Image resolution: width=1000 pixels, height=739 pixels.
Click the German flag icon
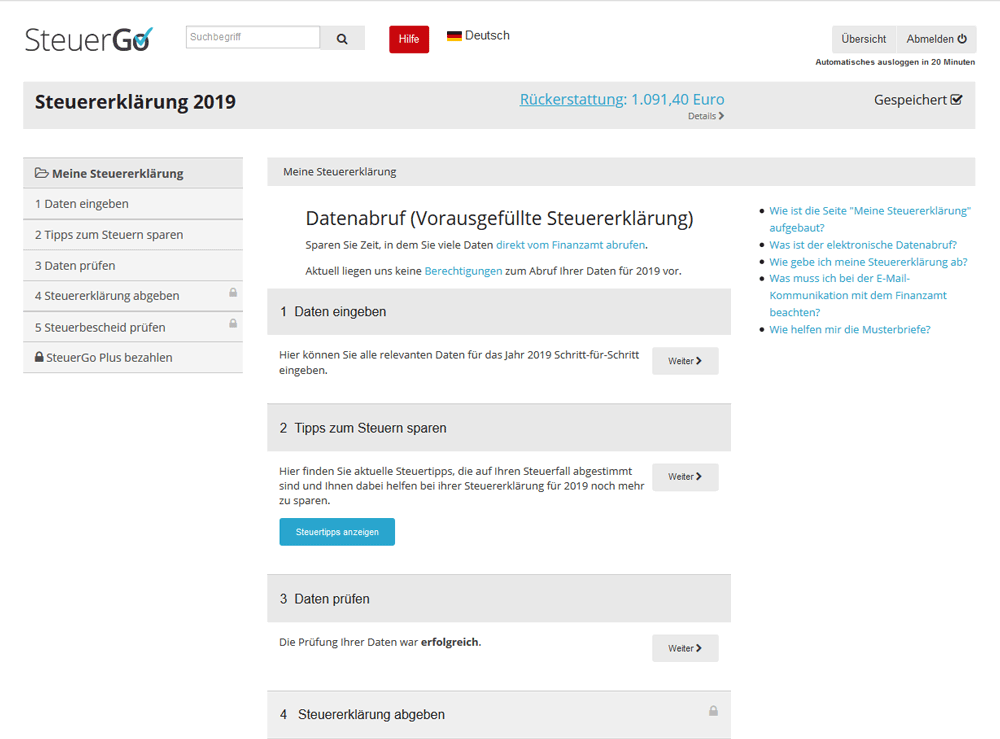pyautogui.click(x=453, y=34)
